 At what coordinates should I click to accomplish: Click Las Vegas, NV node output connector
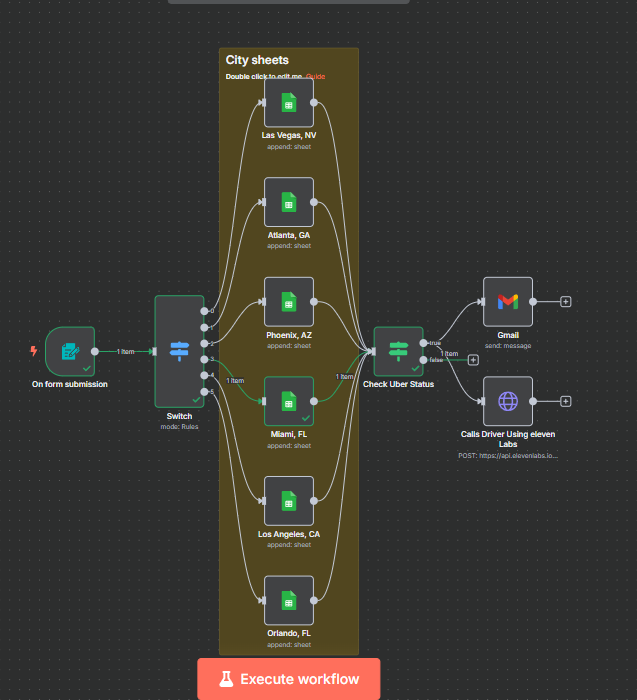[314, 103]
